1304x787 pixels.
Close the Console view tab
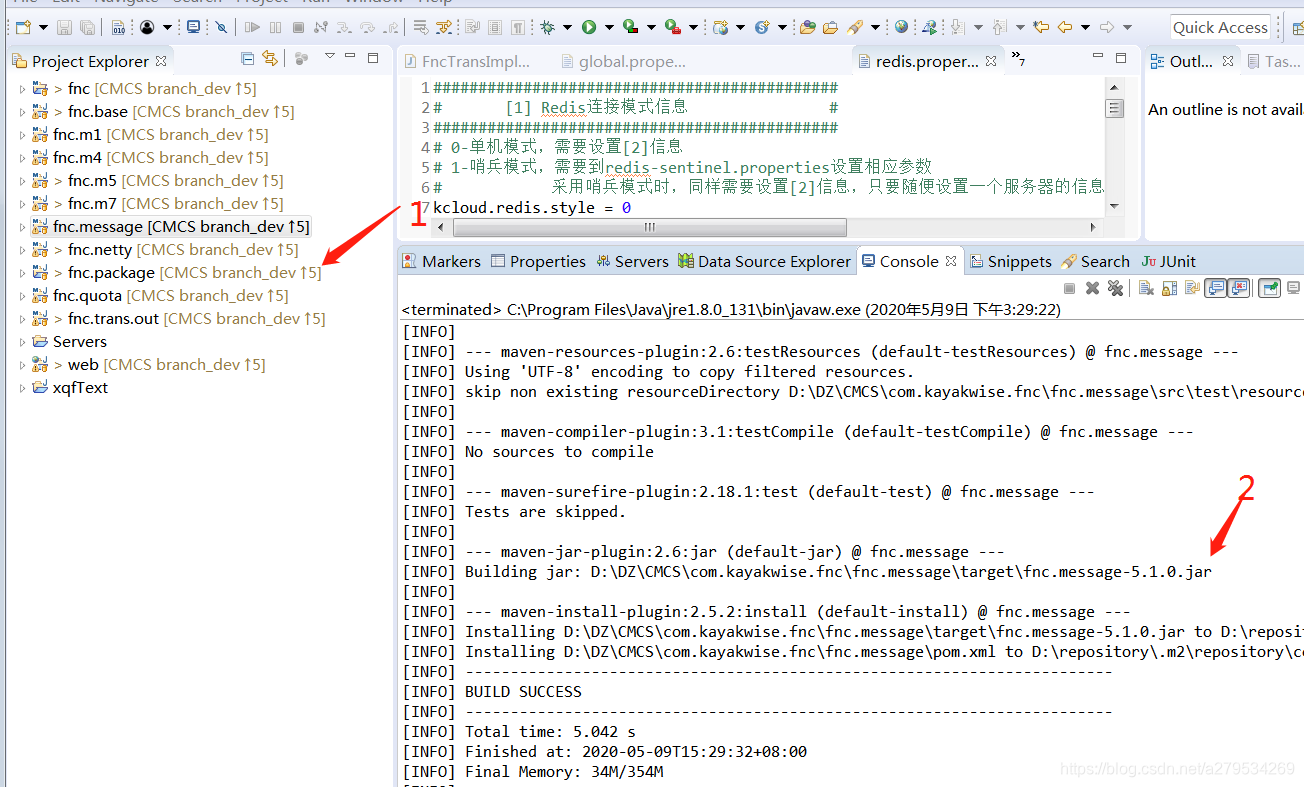point(951,261)
